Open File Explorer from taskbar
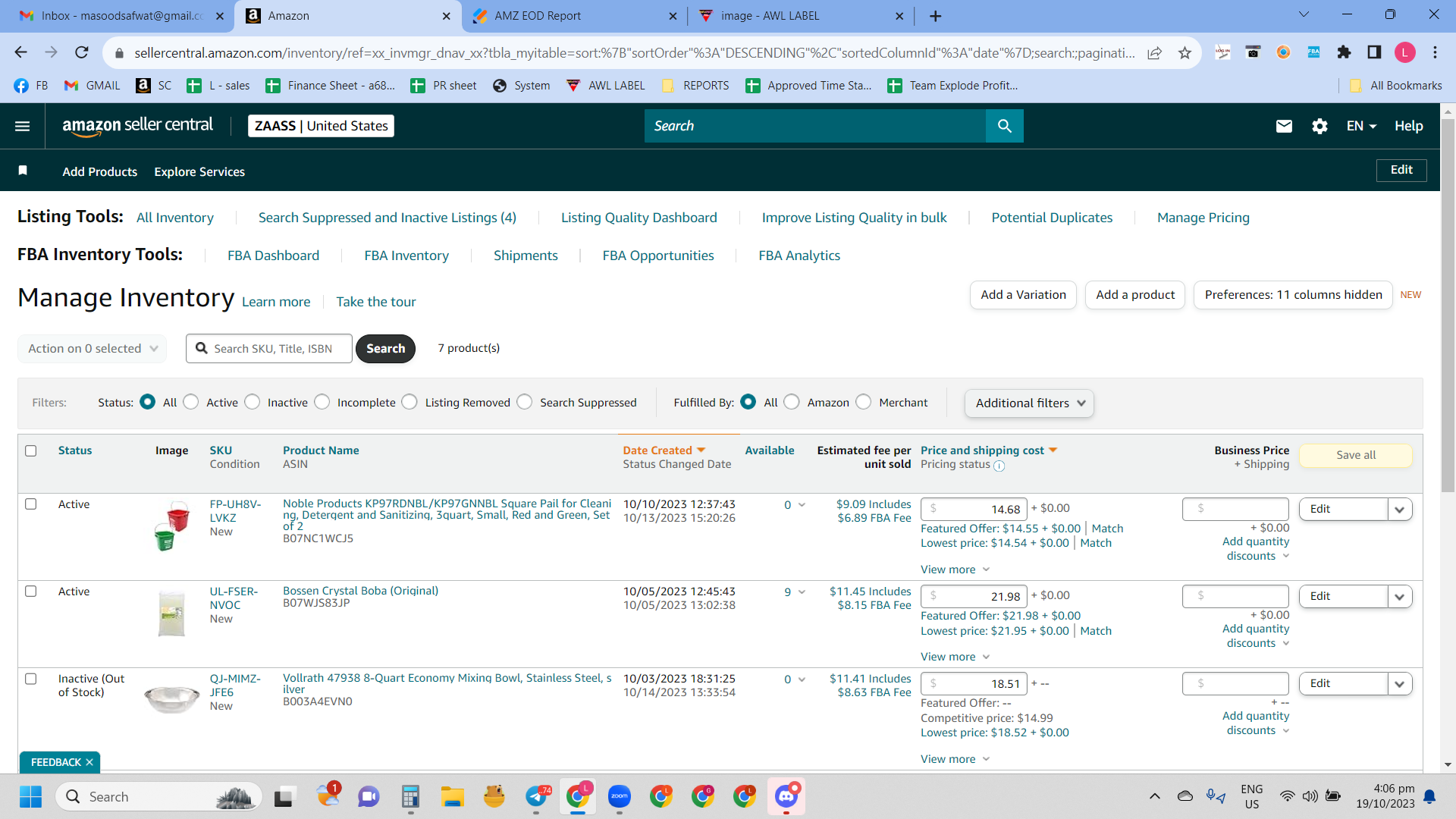Image resolution: width=1456 pixels, height=819 pixels. 453,796
